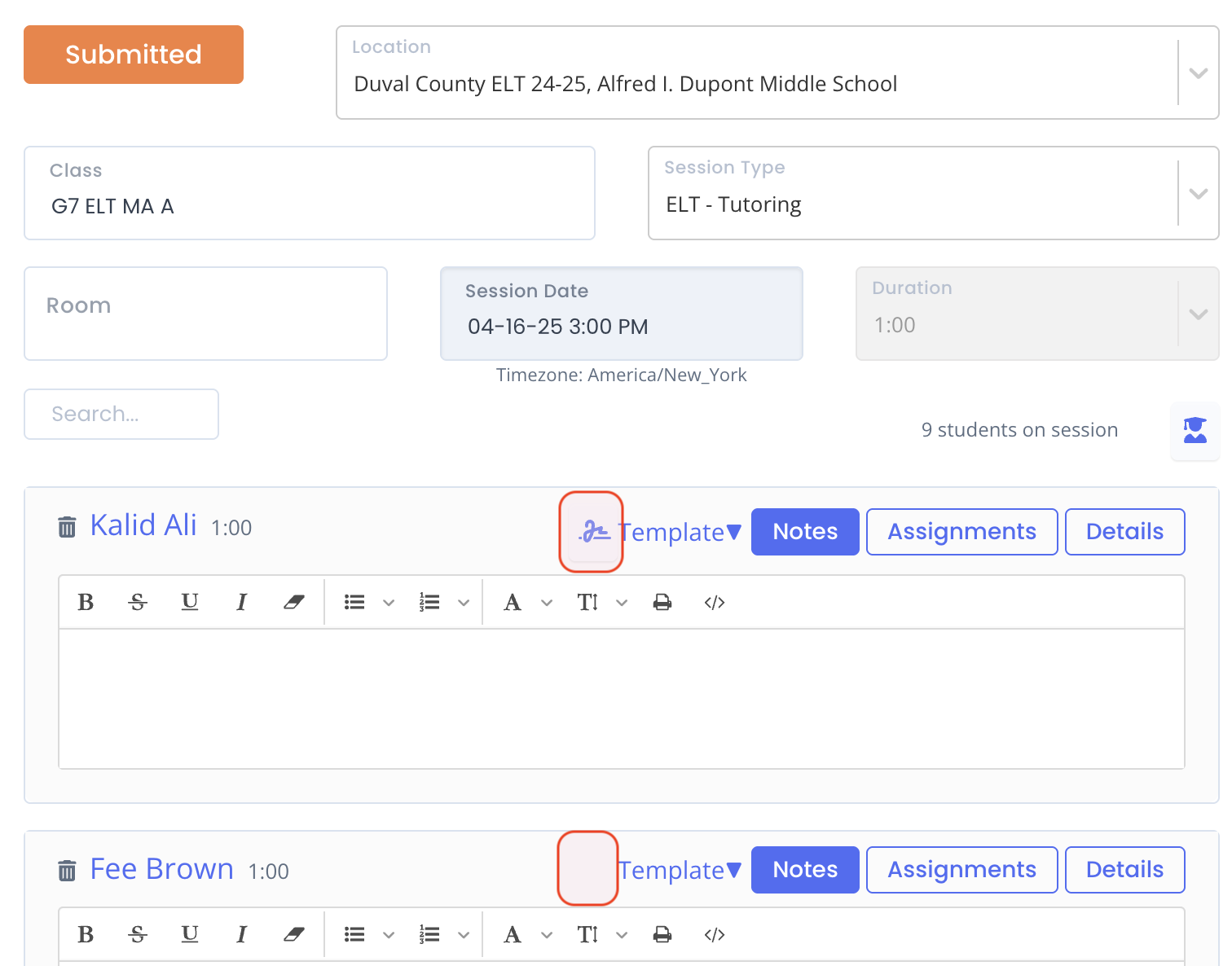Toggle underline in Fee Brown editor

click(x=190, y=934)
